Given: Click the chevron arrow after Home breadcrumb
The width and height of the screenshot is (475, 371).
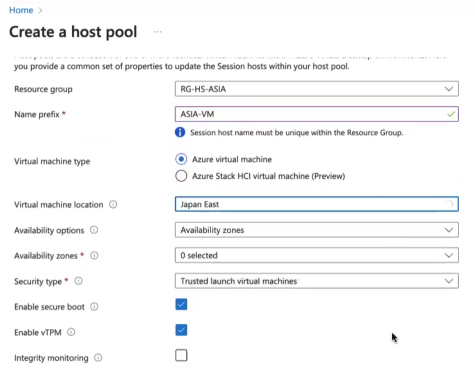Looking at the screenshot, I should pyautogui.click(x=40, y=11).
